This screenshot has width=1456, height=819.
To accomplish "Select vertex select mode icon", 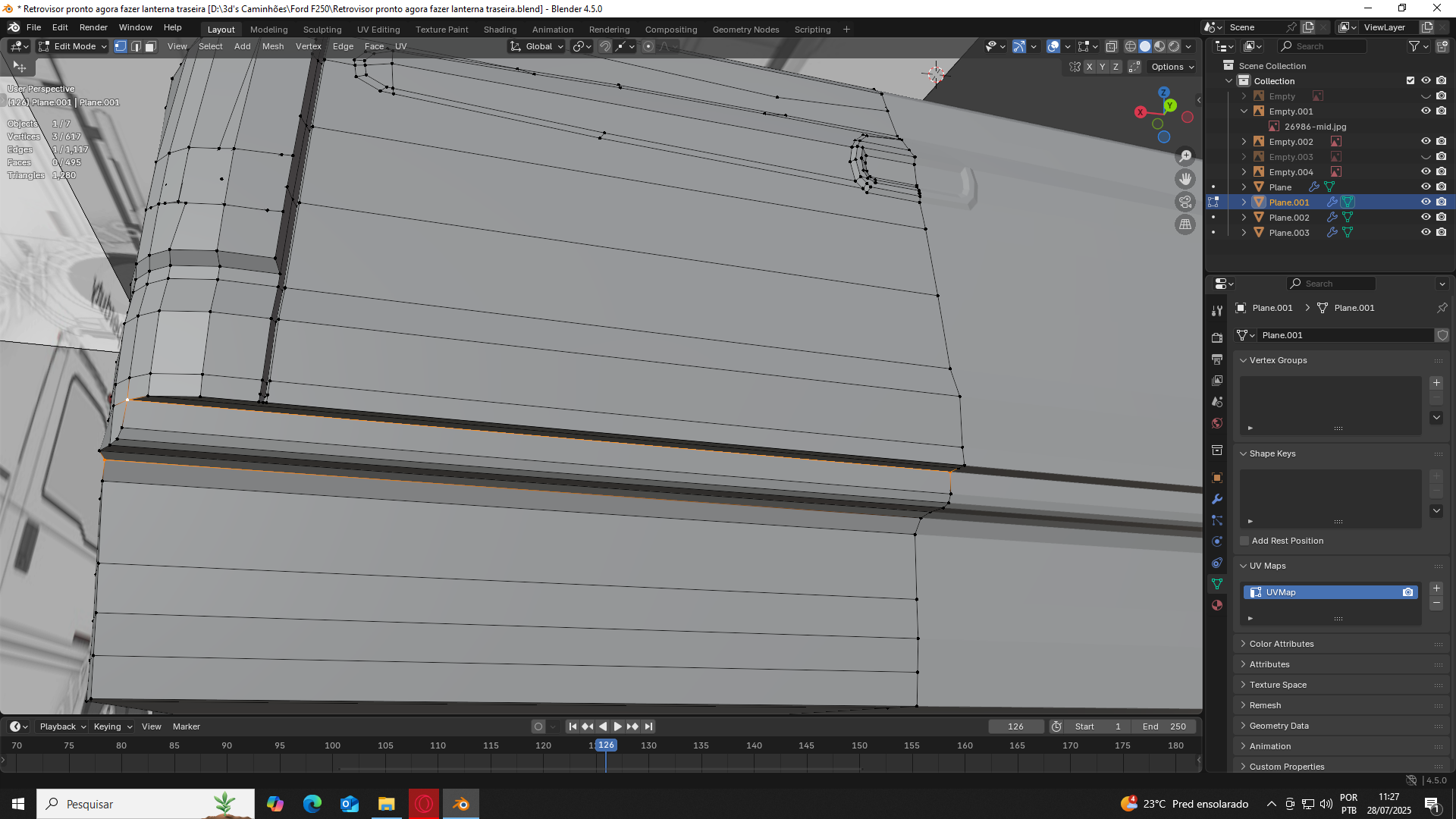I will [x=121, y=47].
